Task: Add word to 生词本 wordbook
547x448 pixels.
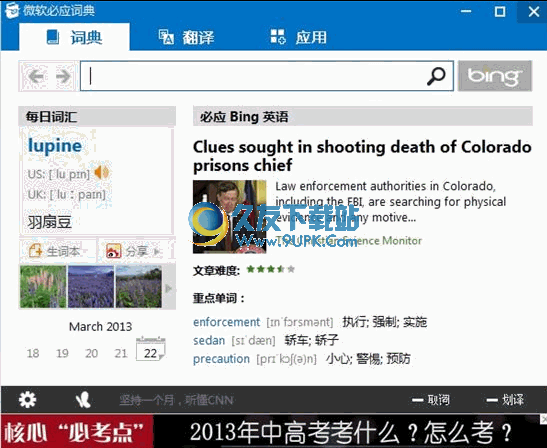Action: (x=54, y=251)
